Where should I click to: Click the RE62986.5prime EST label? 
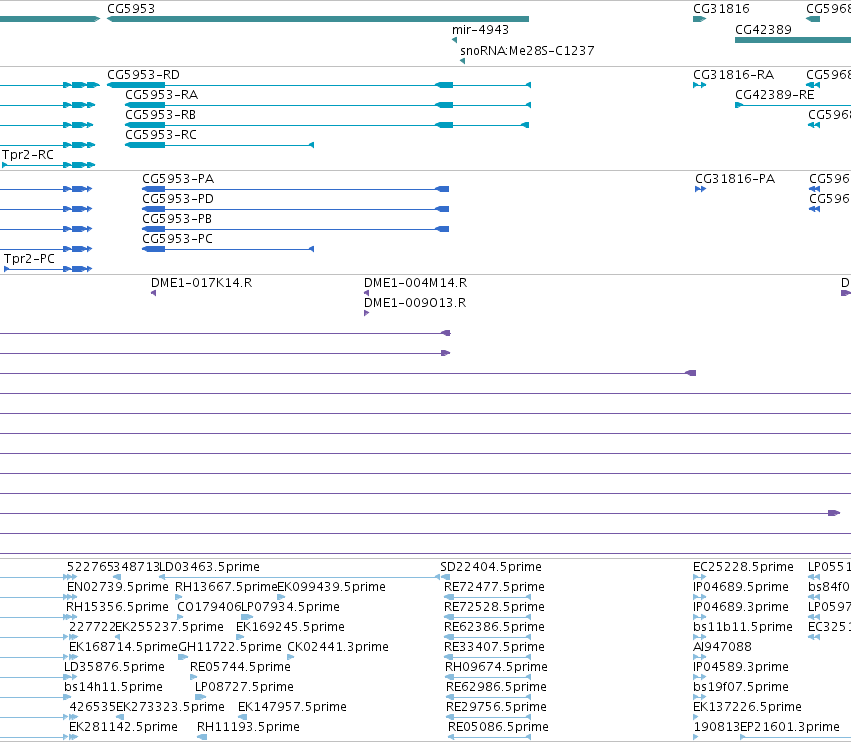pyautogui.click(x=496, y=687)
